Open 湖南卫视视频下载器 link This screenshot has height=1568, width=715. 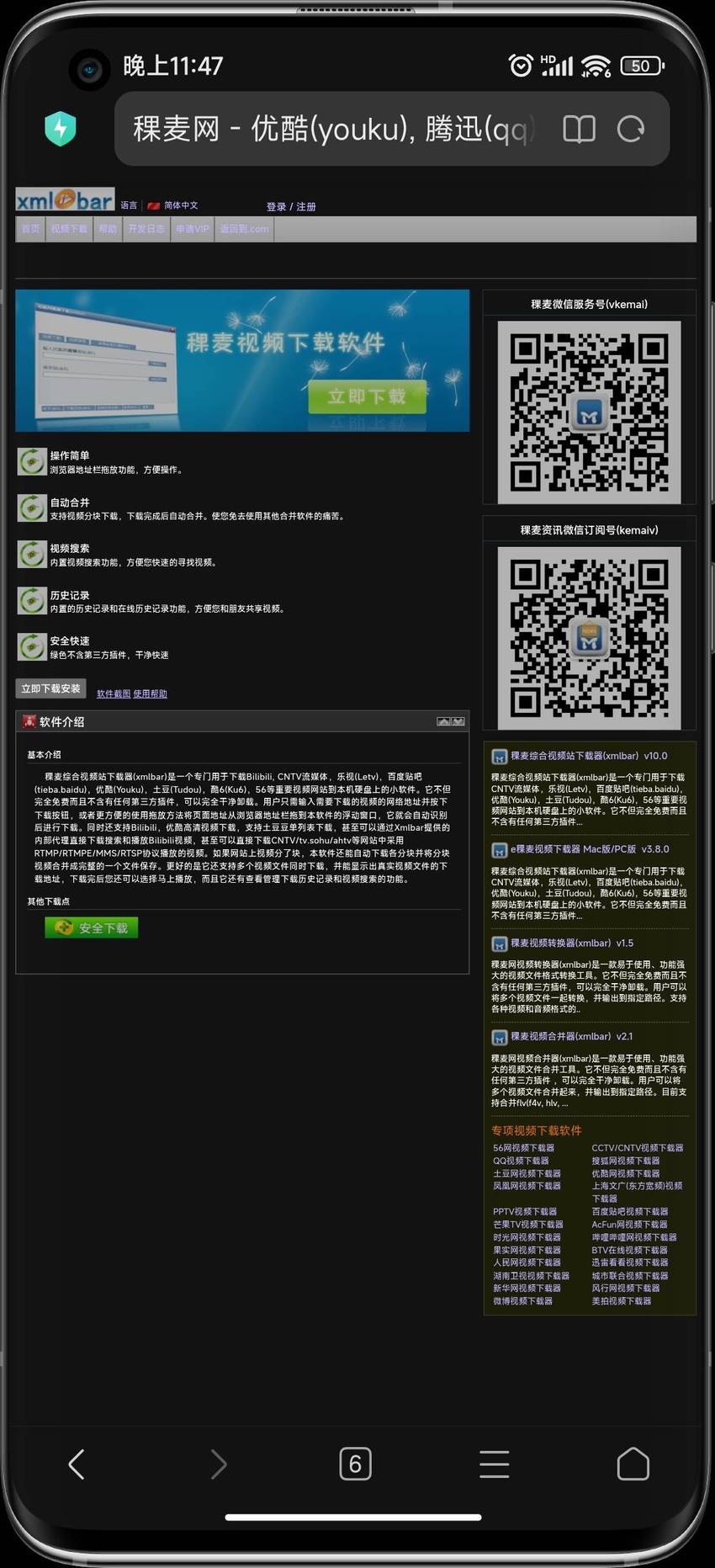click(x=532, y=1276)
